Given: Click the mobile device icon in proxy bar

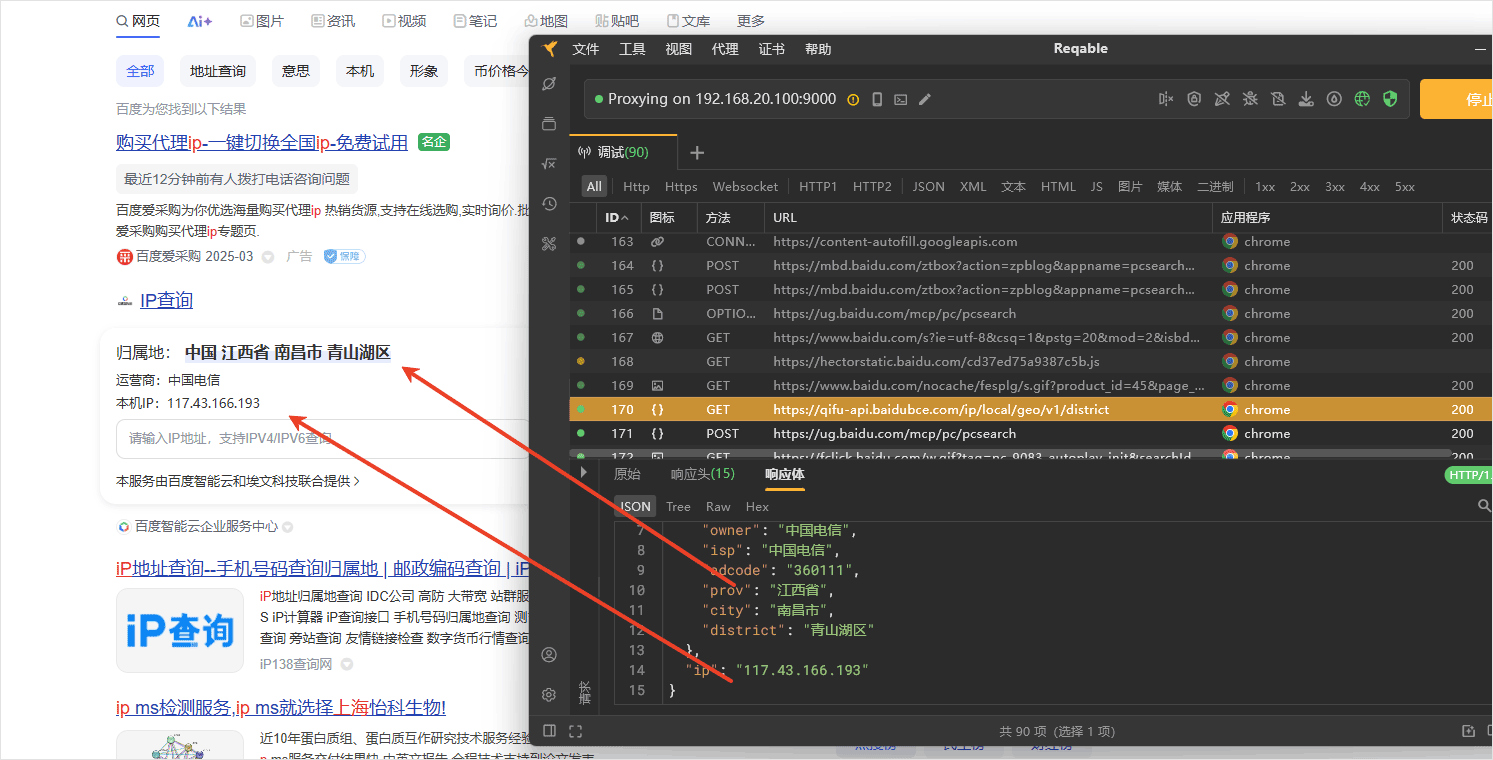Looking at the screenshot, I should coord(877,99).
